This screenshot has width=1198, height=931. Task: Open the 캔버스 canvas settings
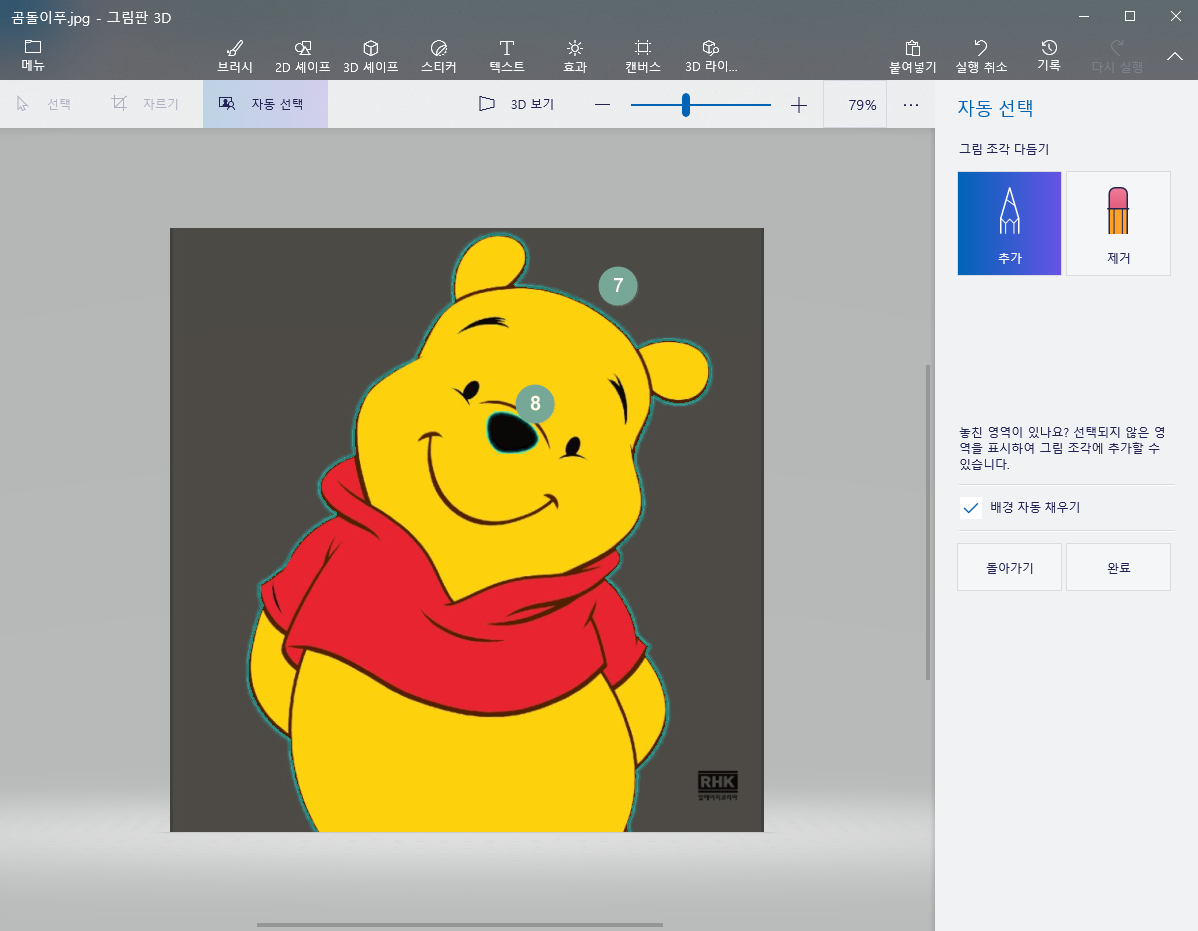(x=643, y=57)
